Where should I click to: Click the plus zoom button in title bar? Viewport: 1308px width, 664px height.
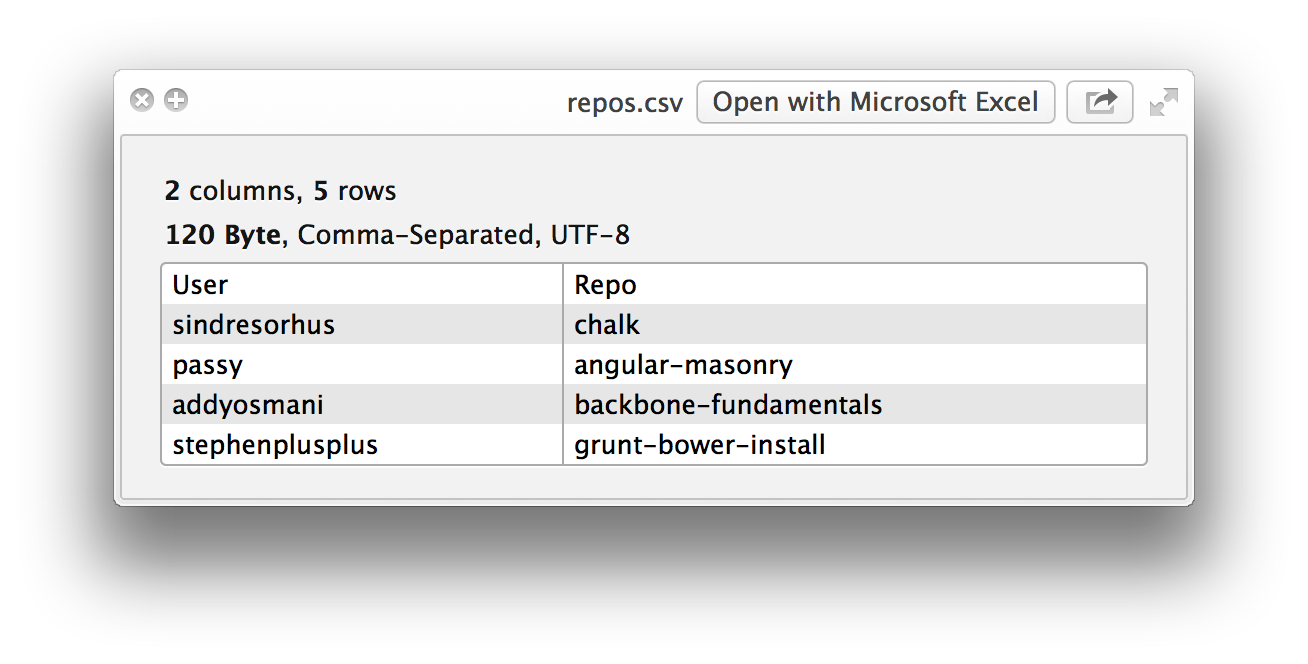[x=176, y=100]
